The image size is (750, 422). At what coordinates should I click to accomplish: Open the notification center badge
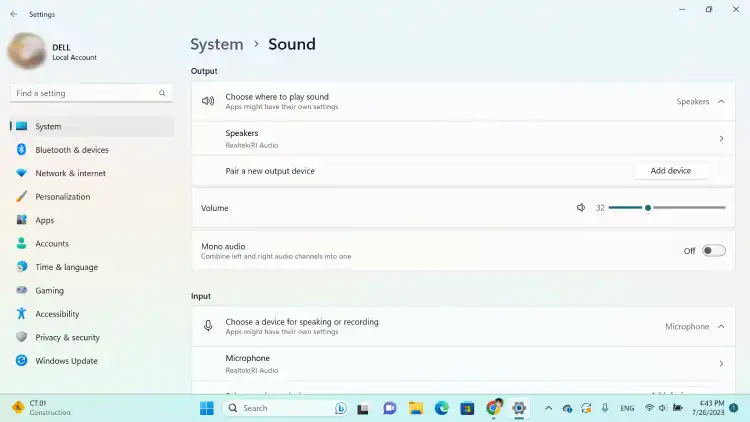(x=734, y=408)
